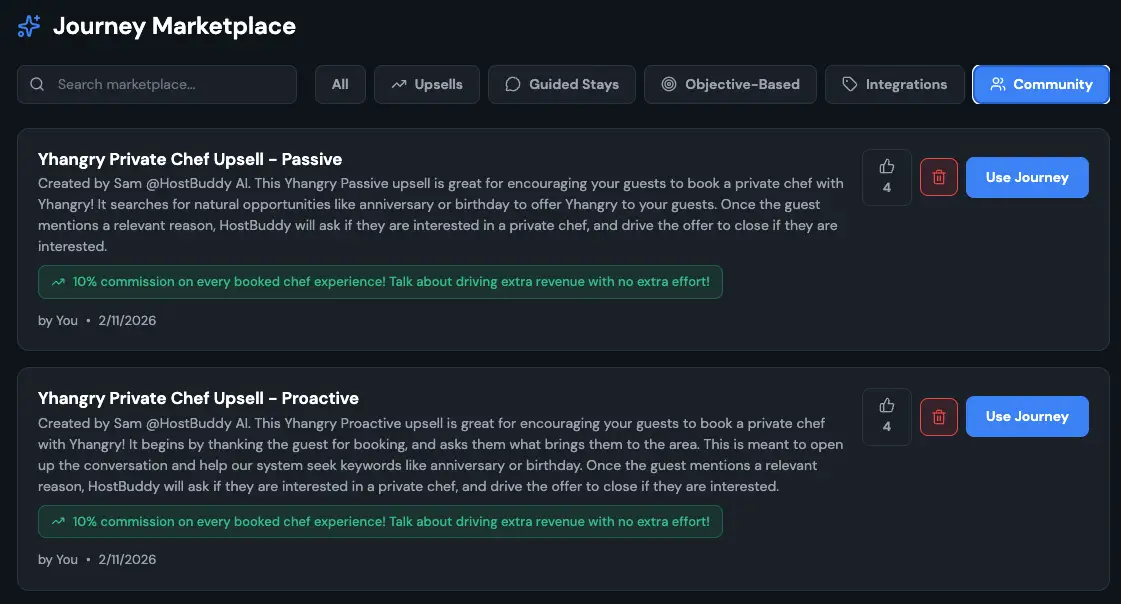
Task: Switch to the All filter
Action: tap(340, 84)
